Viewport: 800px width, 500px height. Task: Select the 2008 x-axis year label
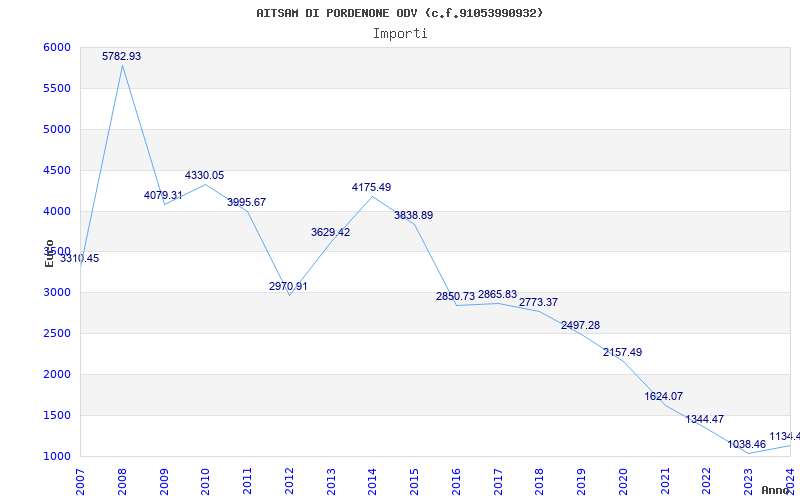pos(123,479)
